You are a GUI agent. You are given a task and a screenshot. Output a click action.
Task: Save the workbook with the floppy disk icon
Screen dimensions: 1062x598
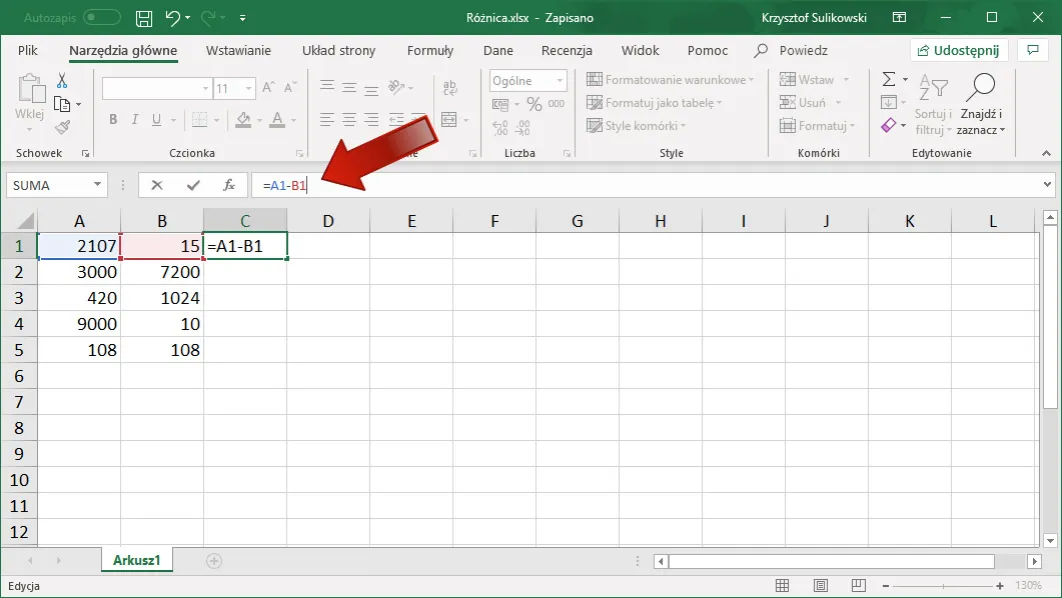pos(144,18)
